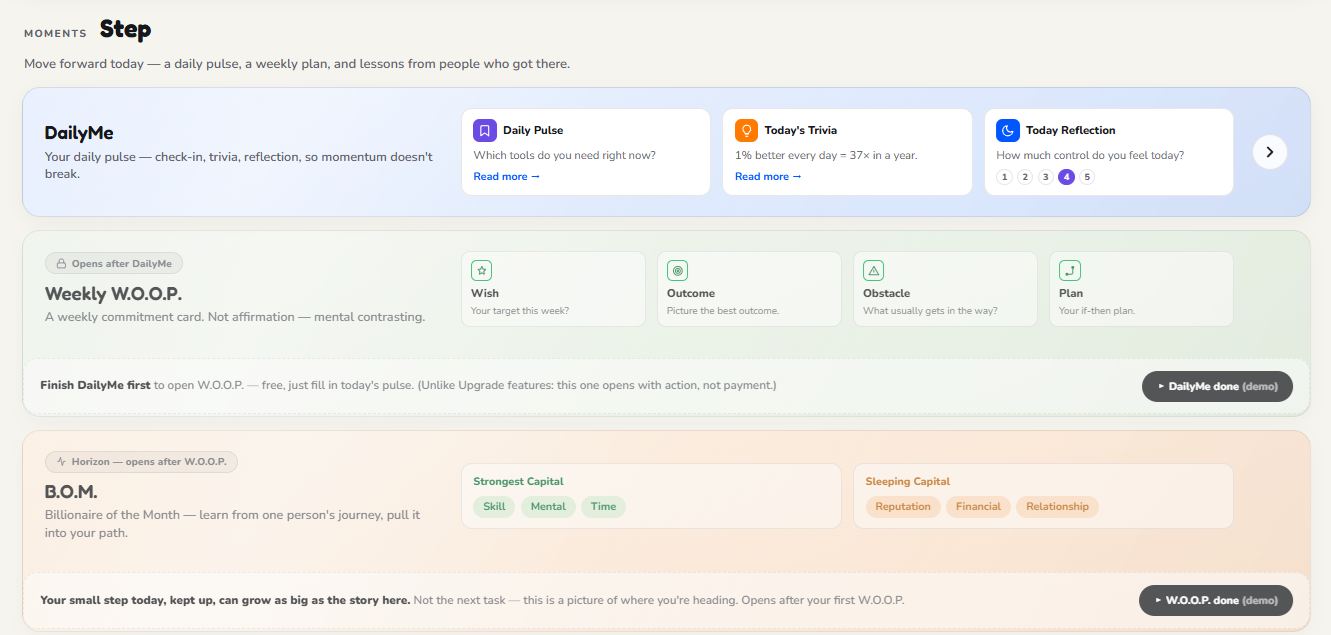Select the Reputation capital chip
This screenshot has width=1331, height=635.
(903, 507)
